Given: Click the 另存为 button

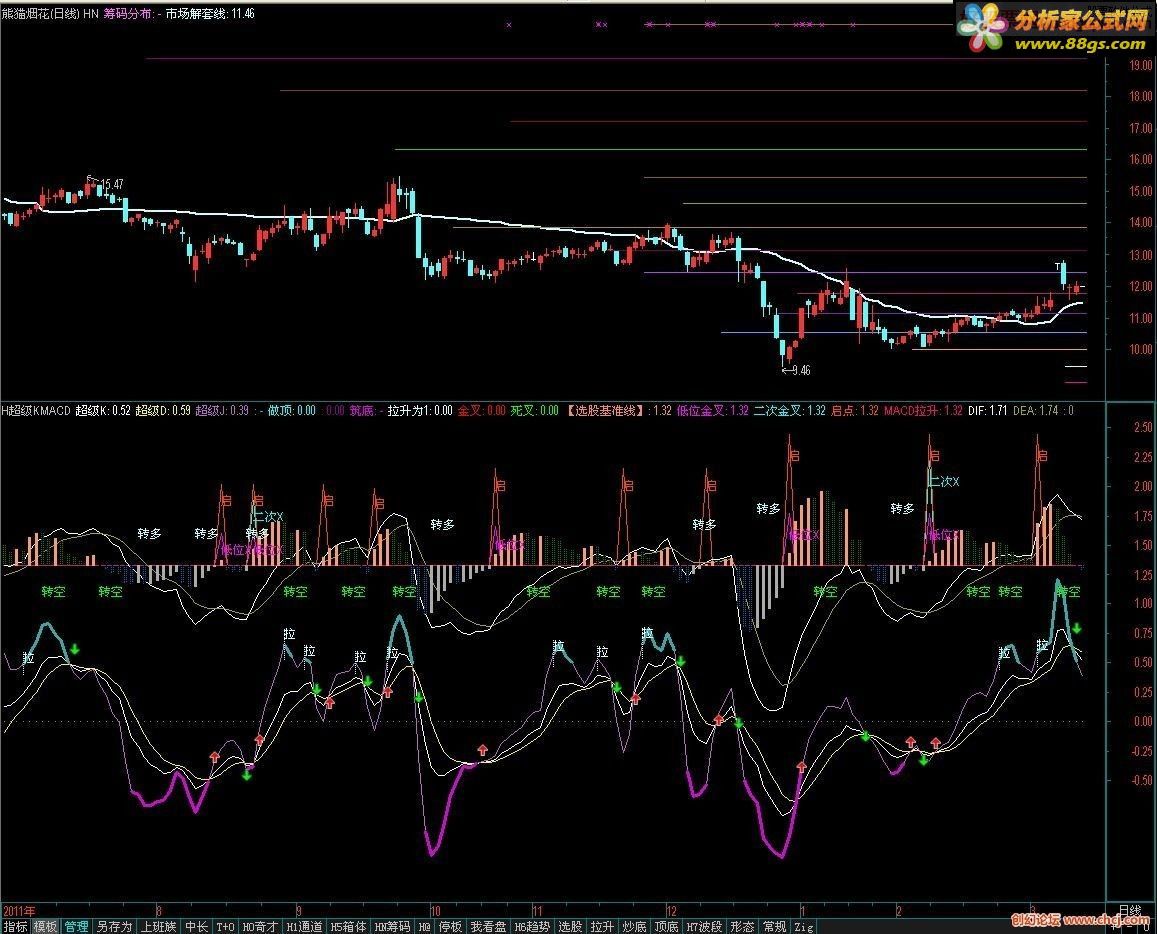Looking at the screenshot, I should [114, 926].
